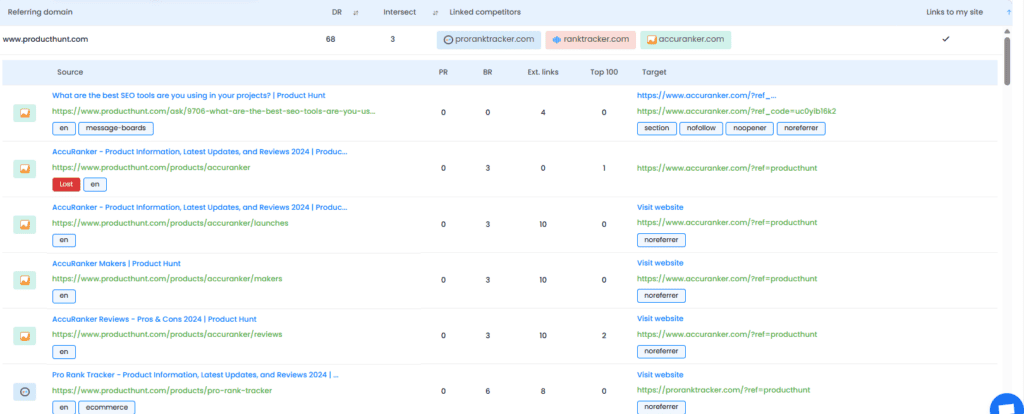Select the ranktracker.com competitor chip

pos(590,40)
